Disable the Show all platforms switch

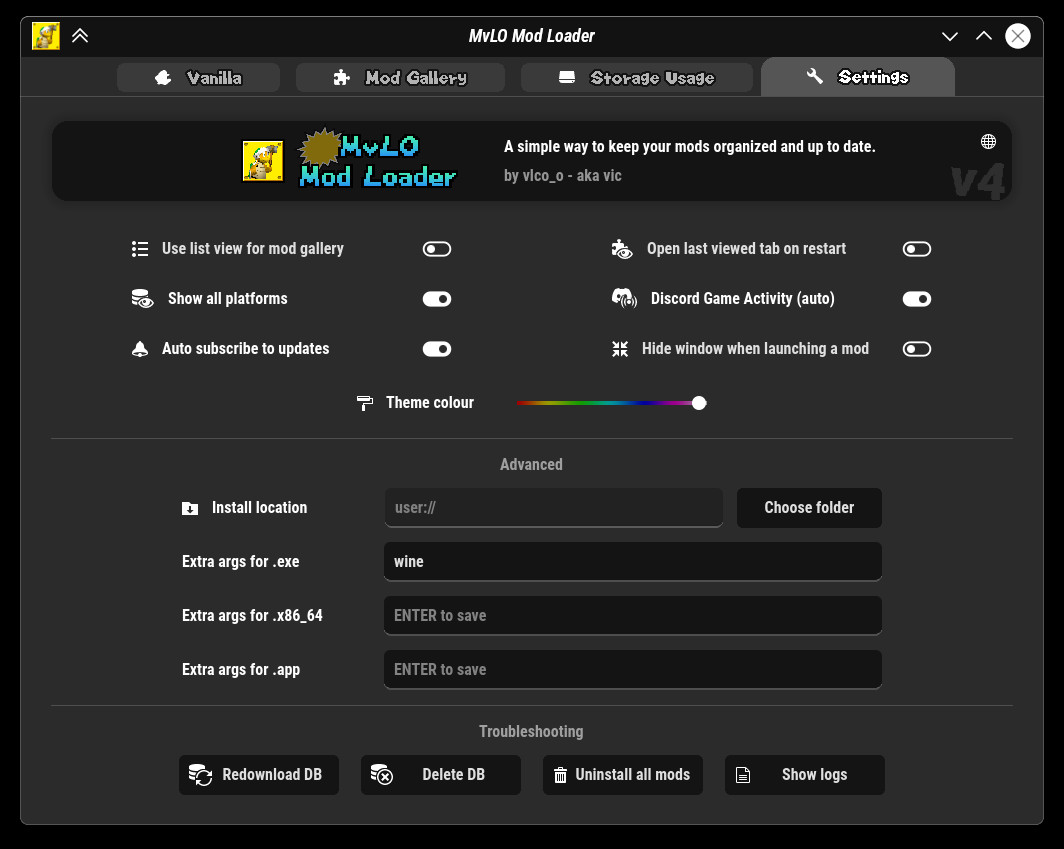point(436,298)
